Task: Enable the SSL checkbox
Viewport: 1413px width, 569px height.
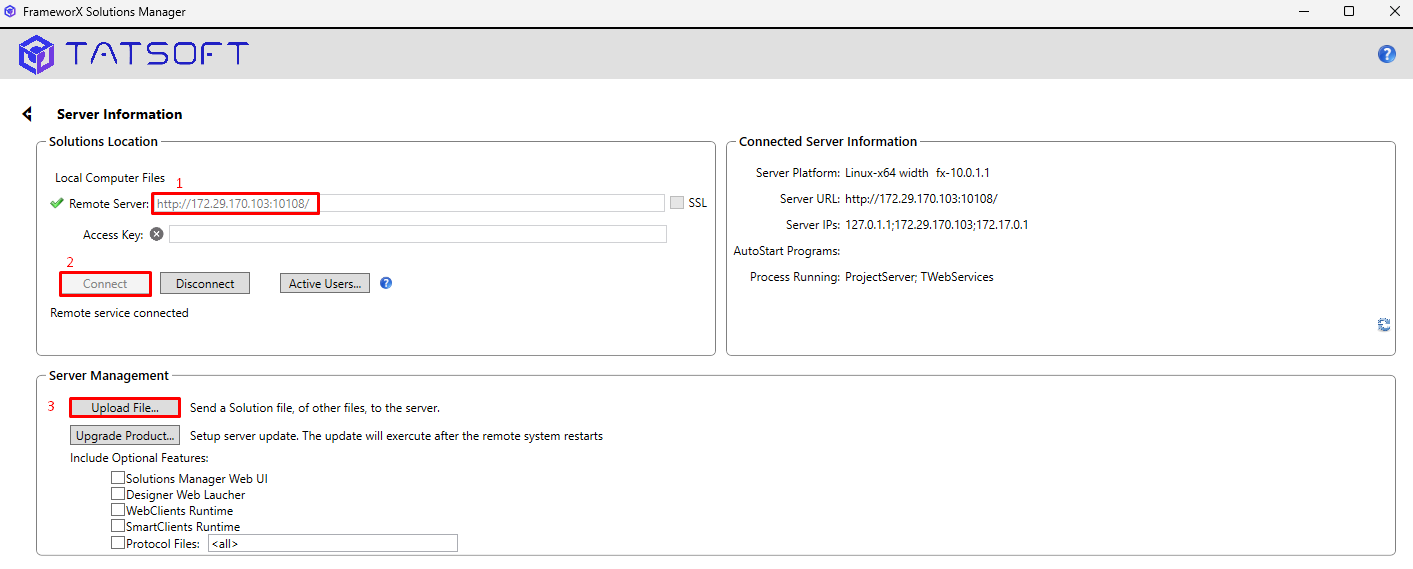Action: click(677, 203)
